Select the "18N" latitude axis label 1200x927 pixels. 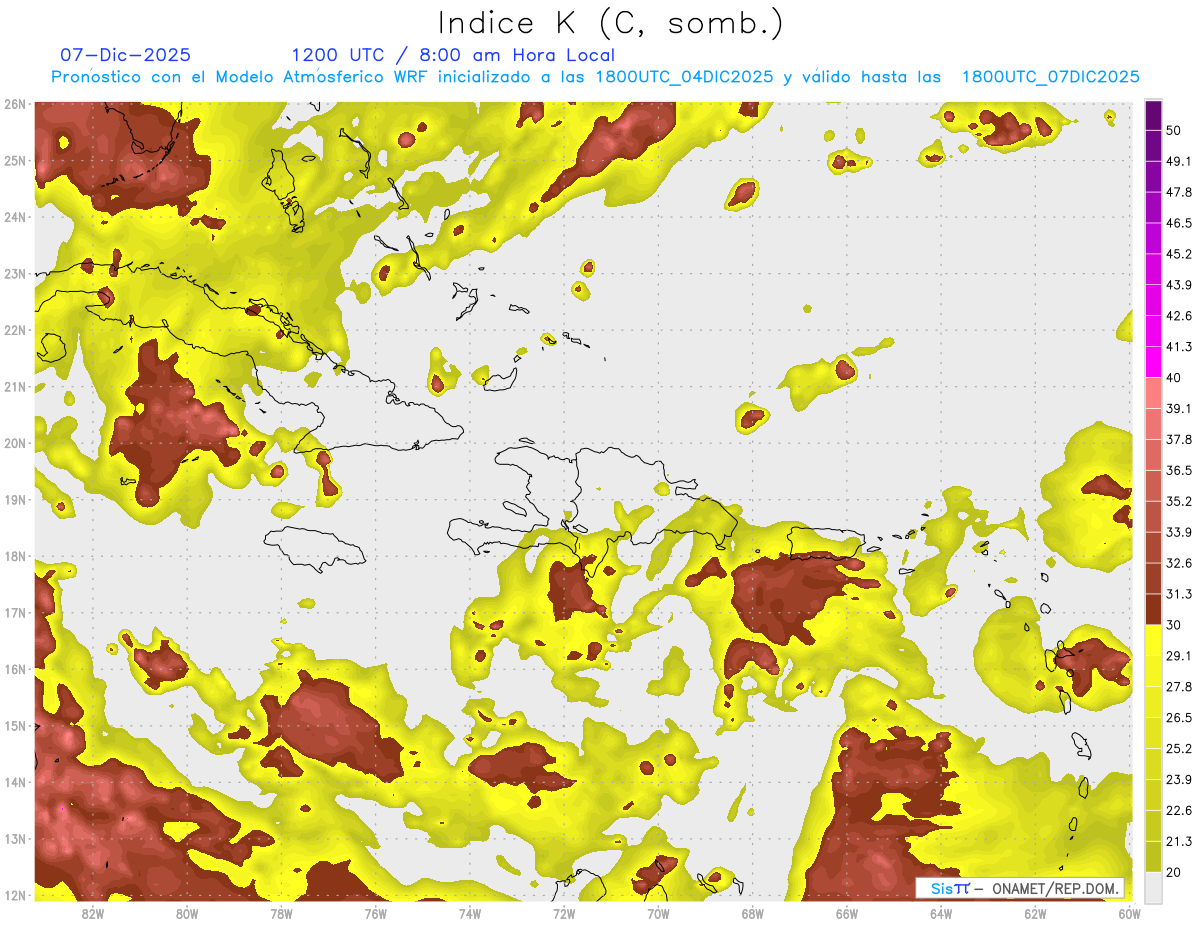15,556
